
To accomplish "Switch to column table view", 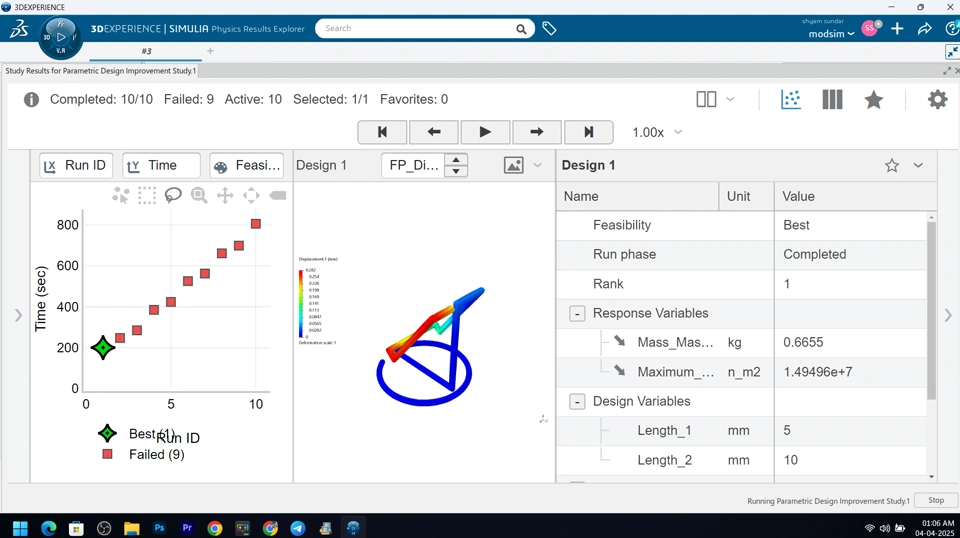I will [832, 99].
